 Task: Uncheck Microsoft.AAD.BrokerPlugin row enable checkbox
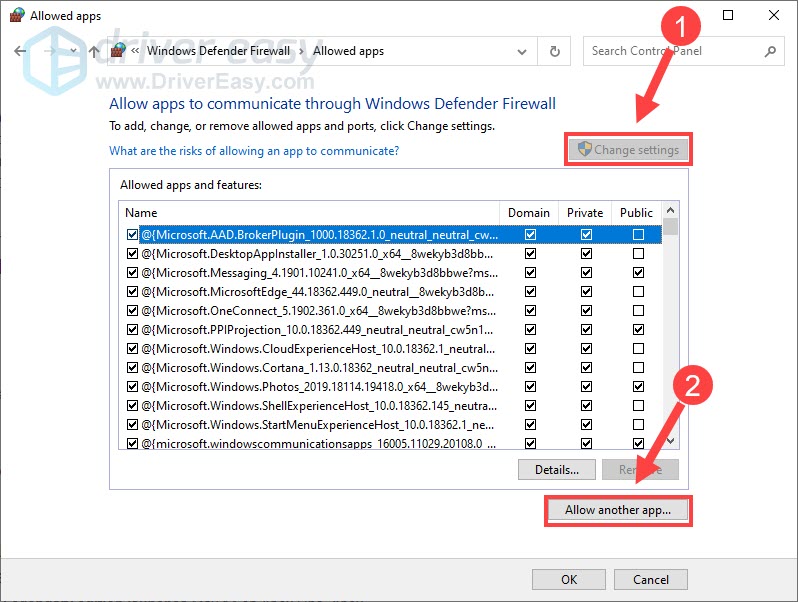tap(132, 235)
